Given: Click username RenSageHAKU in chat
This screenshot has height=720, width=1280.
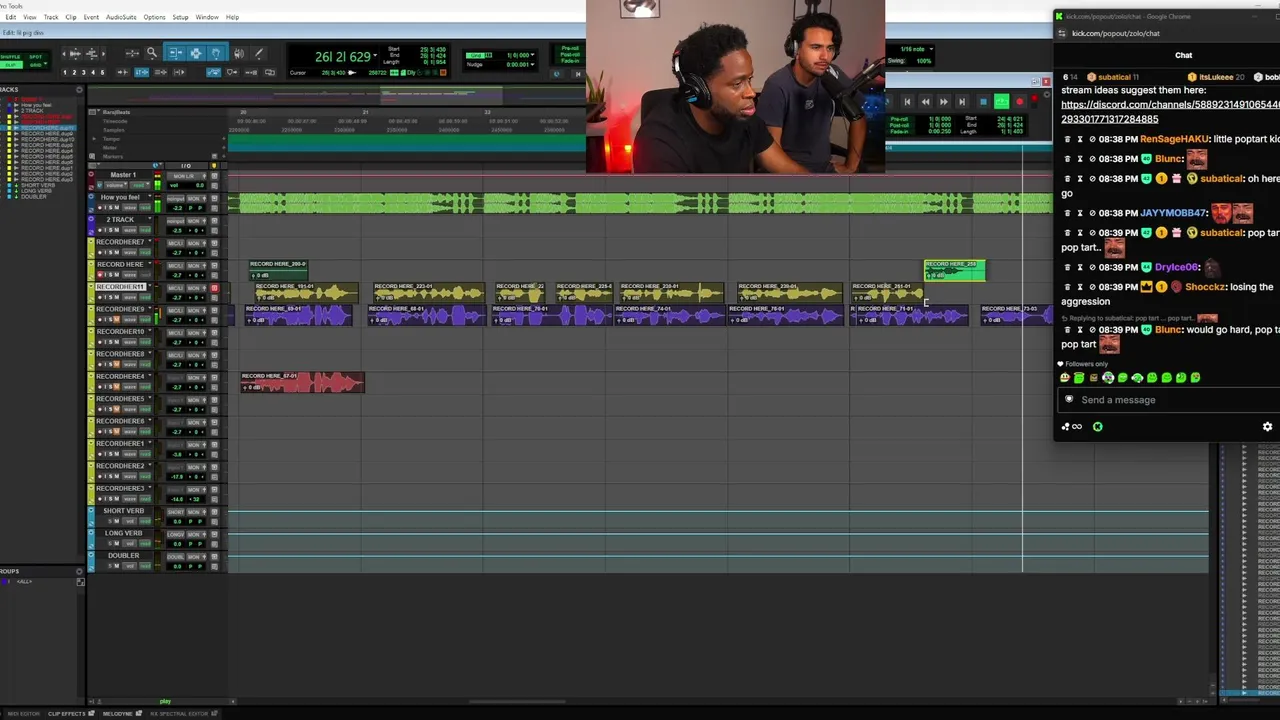Looking at the screenshot, I should click(x=1174, y=139).
